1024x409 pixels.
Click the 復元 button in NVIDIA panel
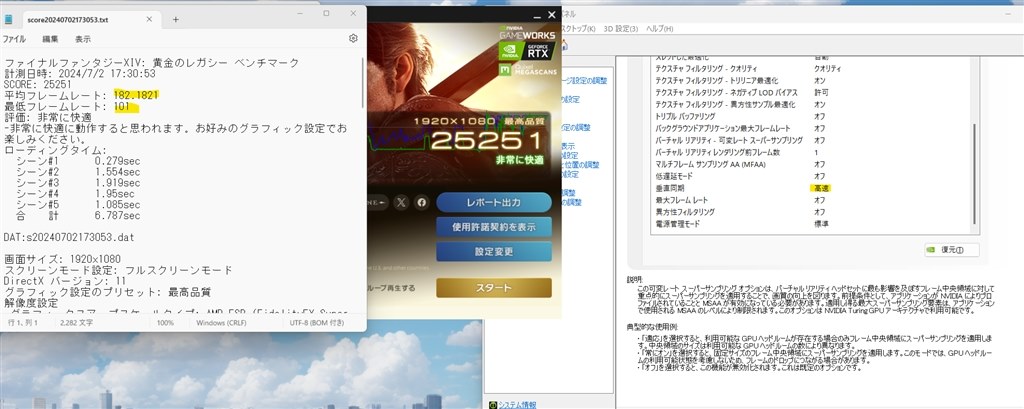tap(952, 250)
